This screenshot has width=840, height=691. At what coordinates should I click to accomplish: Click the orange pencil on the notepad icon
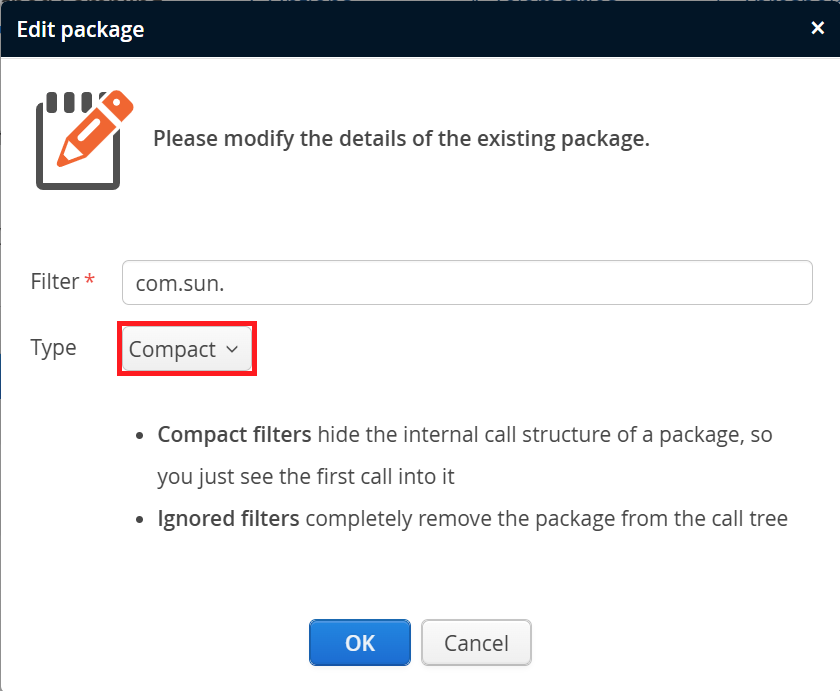click(95, 128)
